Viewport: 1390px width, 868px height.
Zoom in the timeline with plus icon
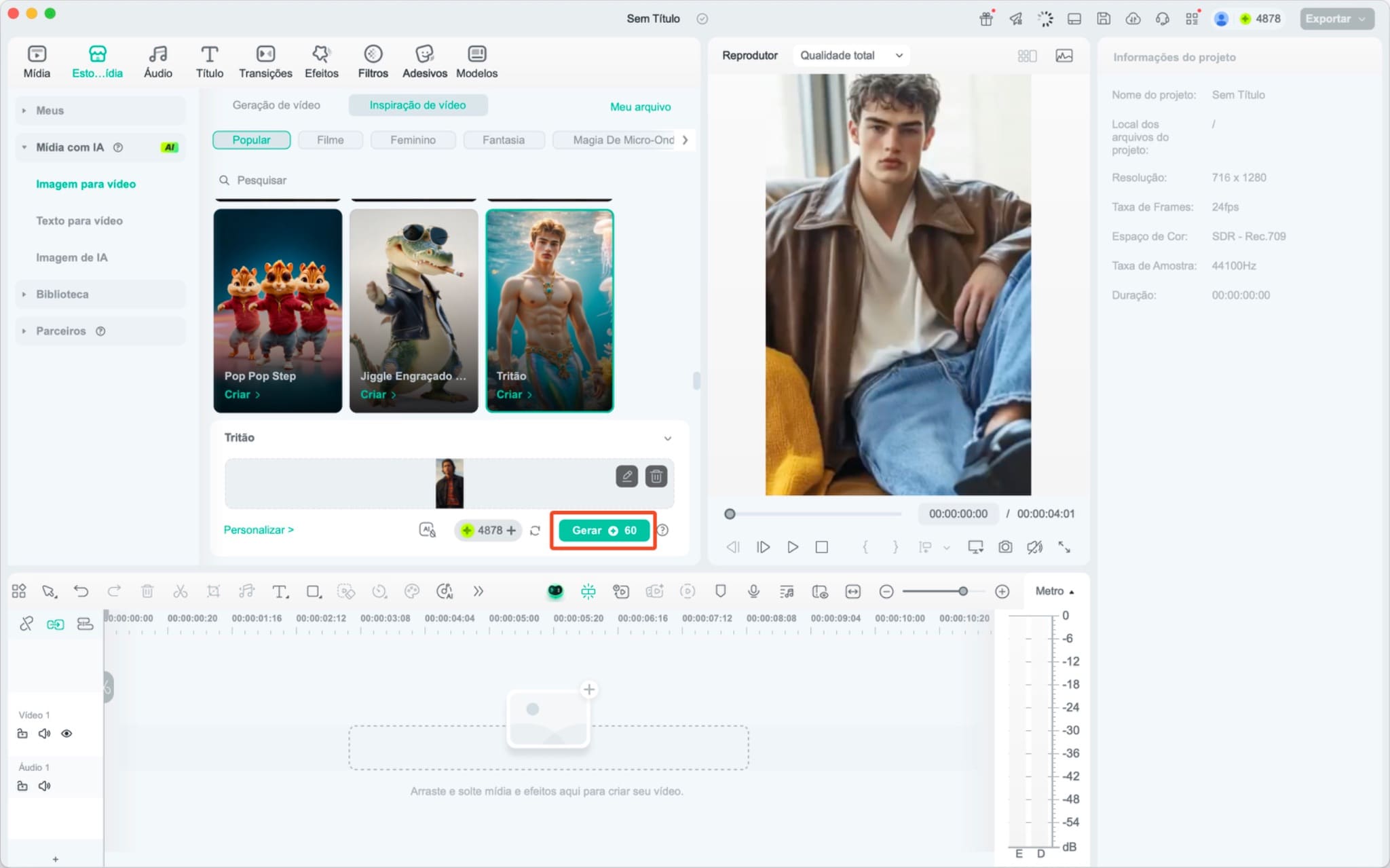pos(1002,592)
